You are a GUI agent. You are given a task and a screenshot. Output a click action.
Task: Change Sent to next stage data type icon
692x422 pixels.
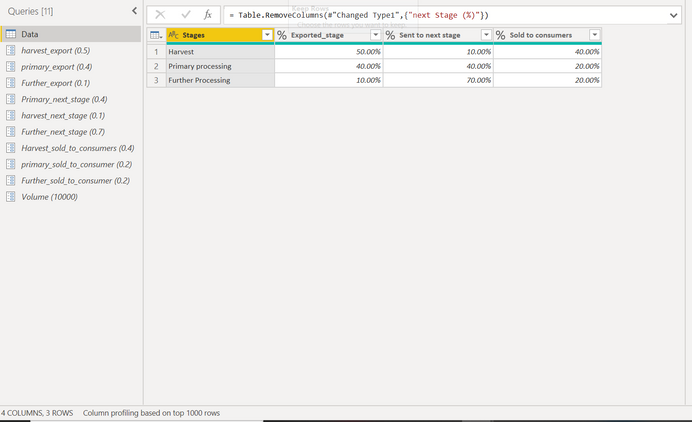point(390,35)
